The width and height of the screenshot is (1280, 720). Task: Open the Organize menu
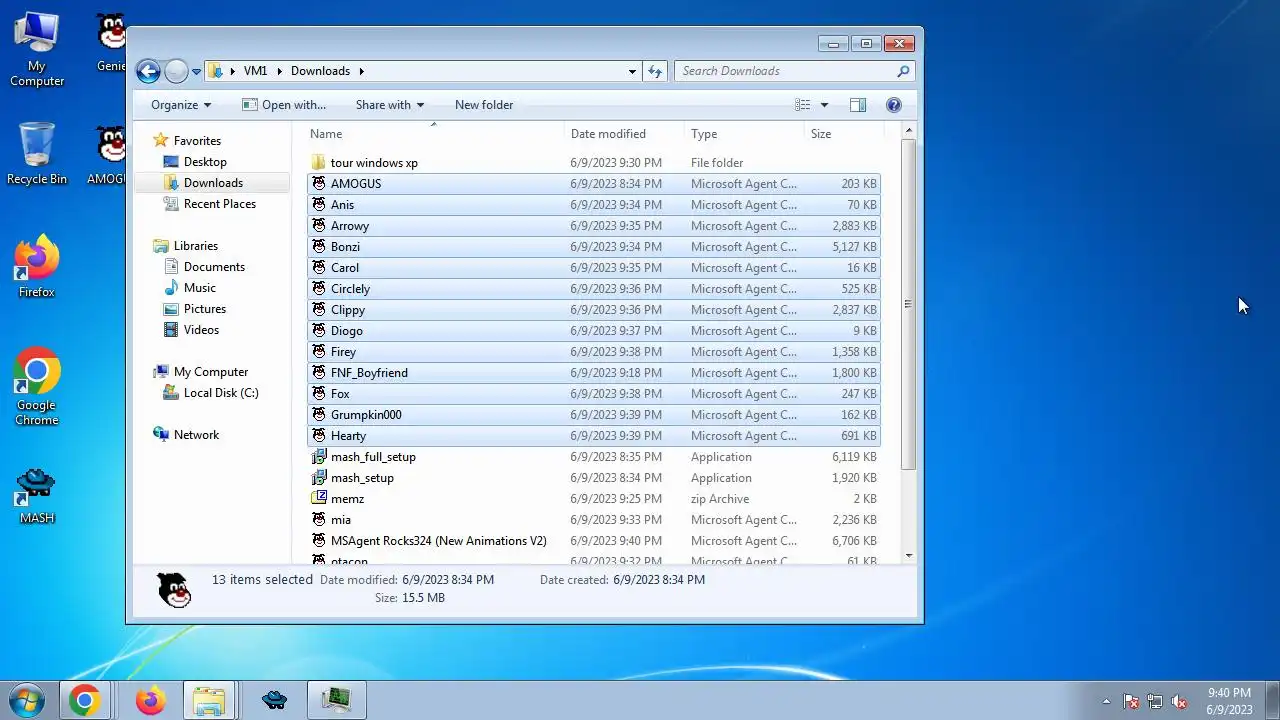(x=181, y=105)
